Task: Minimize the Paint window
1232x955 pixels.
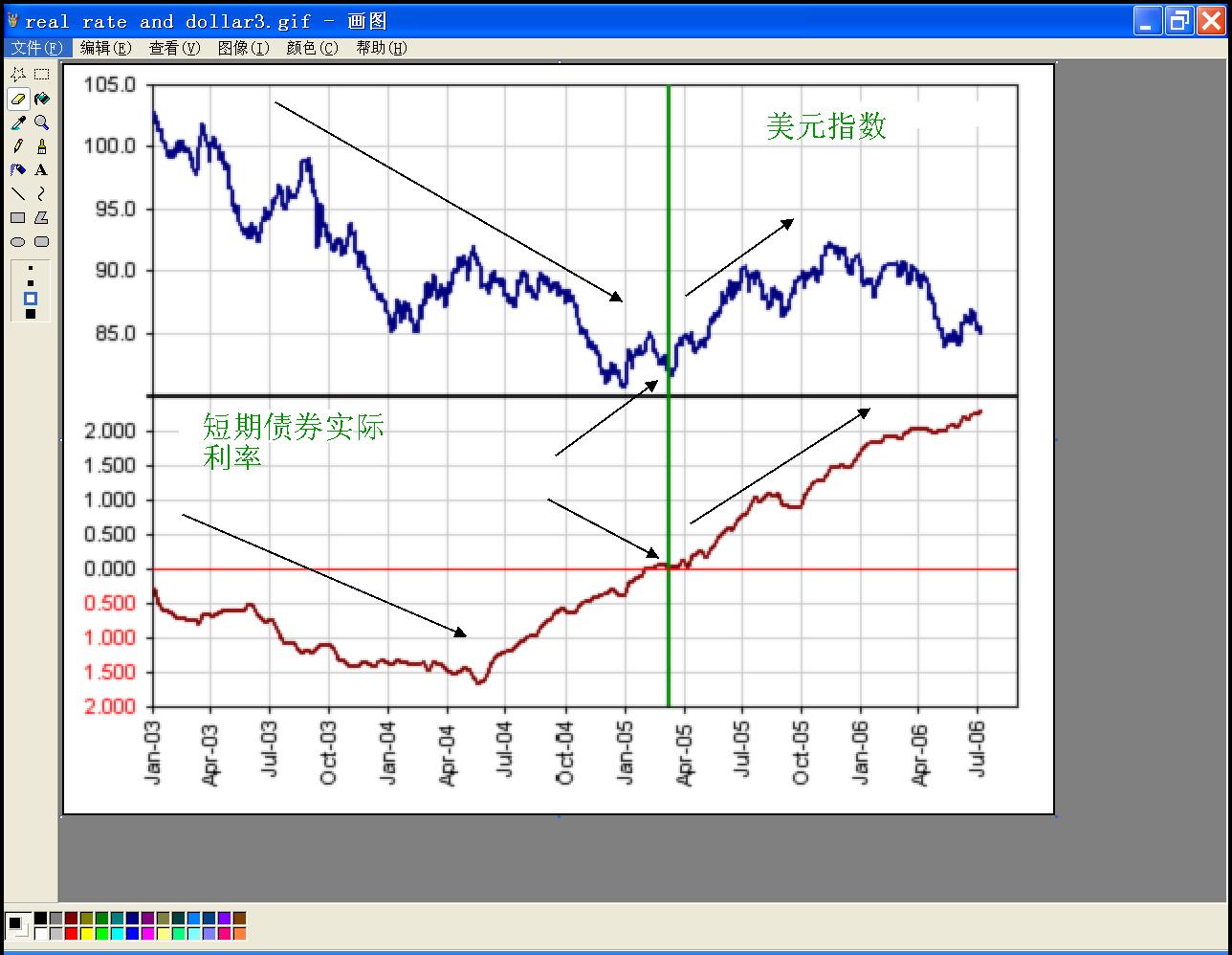Action: pos(1149,21)
